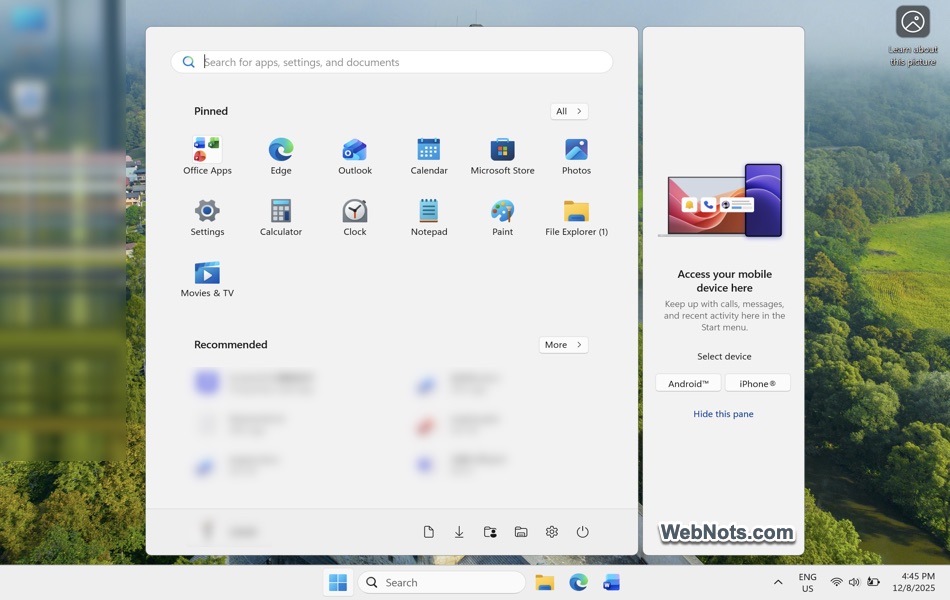The image size is (950, 600).
Task: Click "Access your mobile device here" heading
Action: pyautogui.click(x=724, y=281)
